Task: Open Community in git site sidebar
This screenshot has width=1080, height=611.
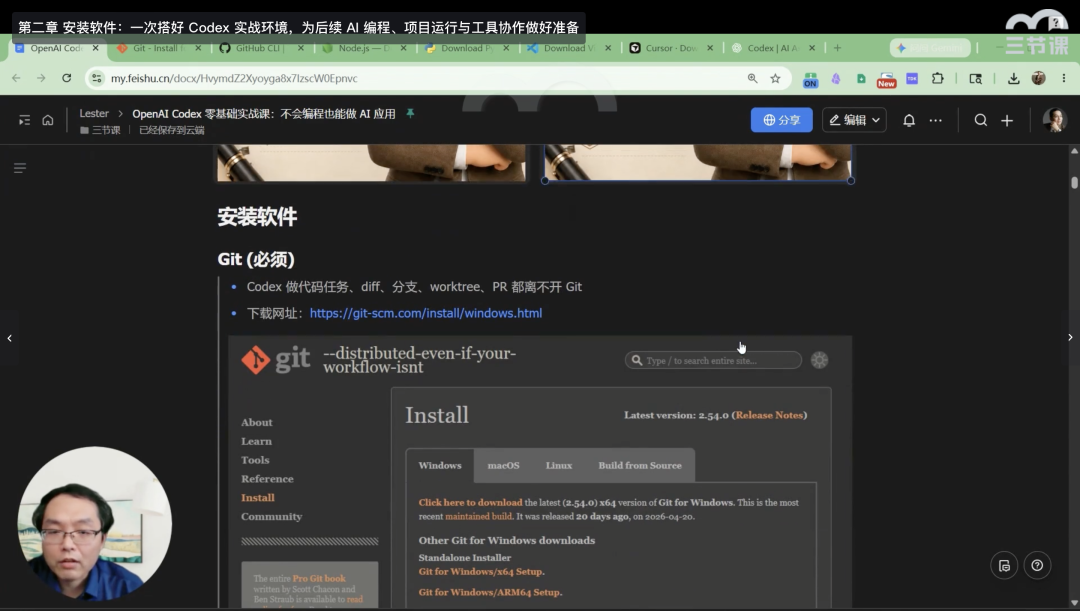Action: tap(271, 517)
